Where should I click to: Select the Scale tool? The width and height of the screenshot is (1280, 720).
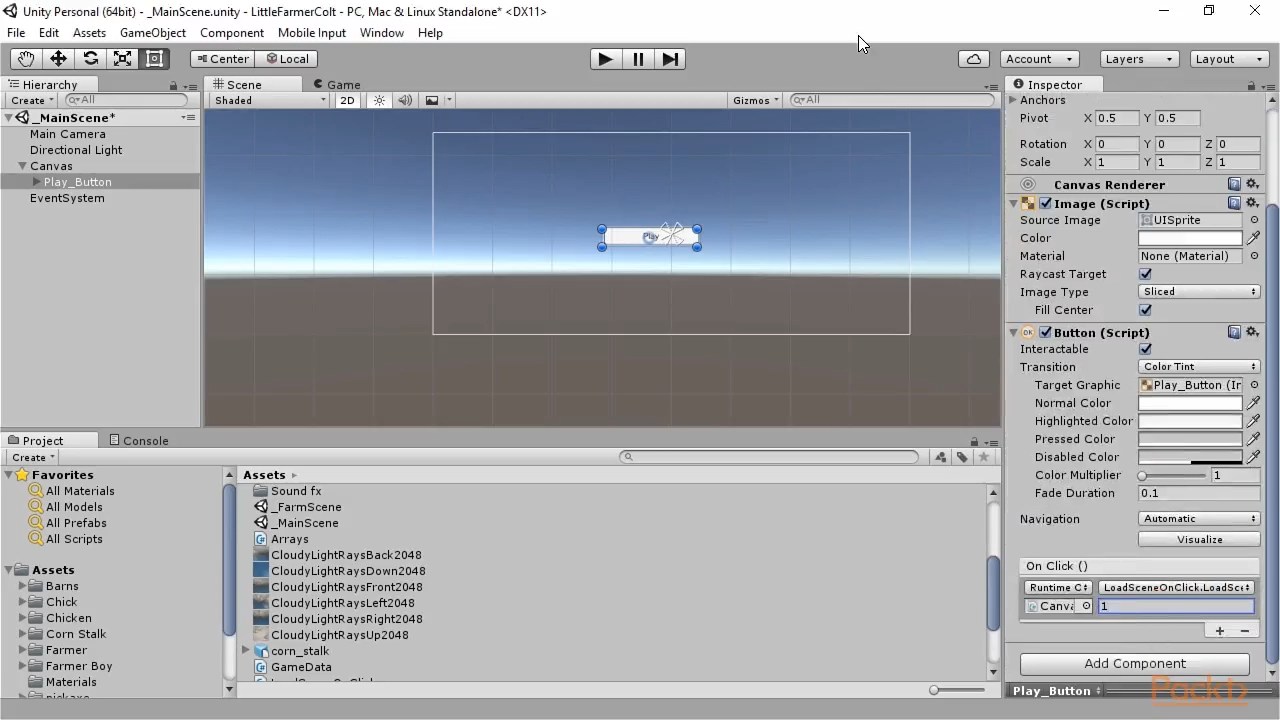[x=122, y=59]
